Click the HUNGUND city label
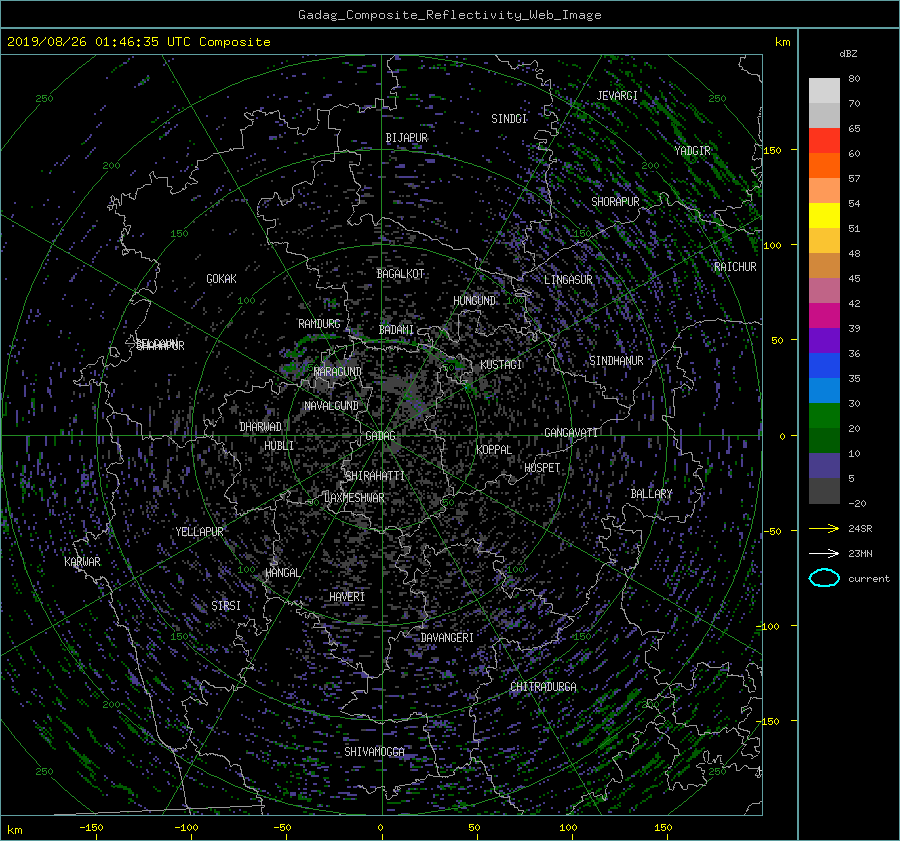 (x=474, y=301)
